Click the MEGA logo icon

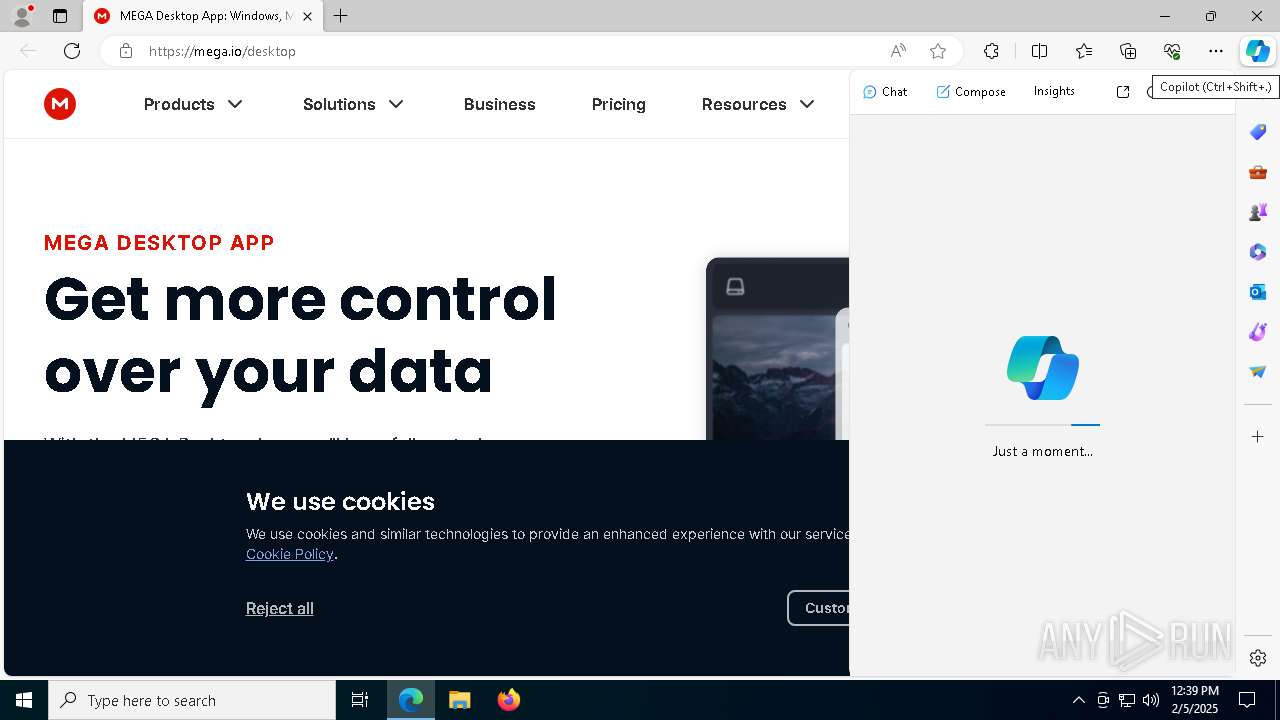click(60, 104)
